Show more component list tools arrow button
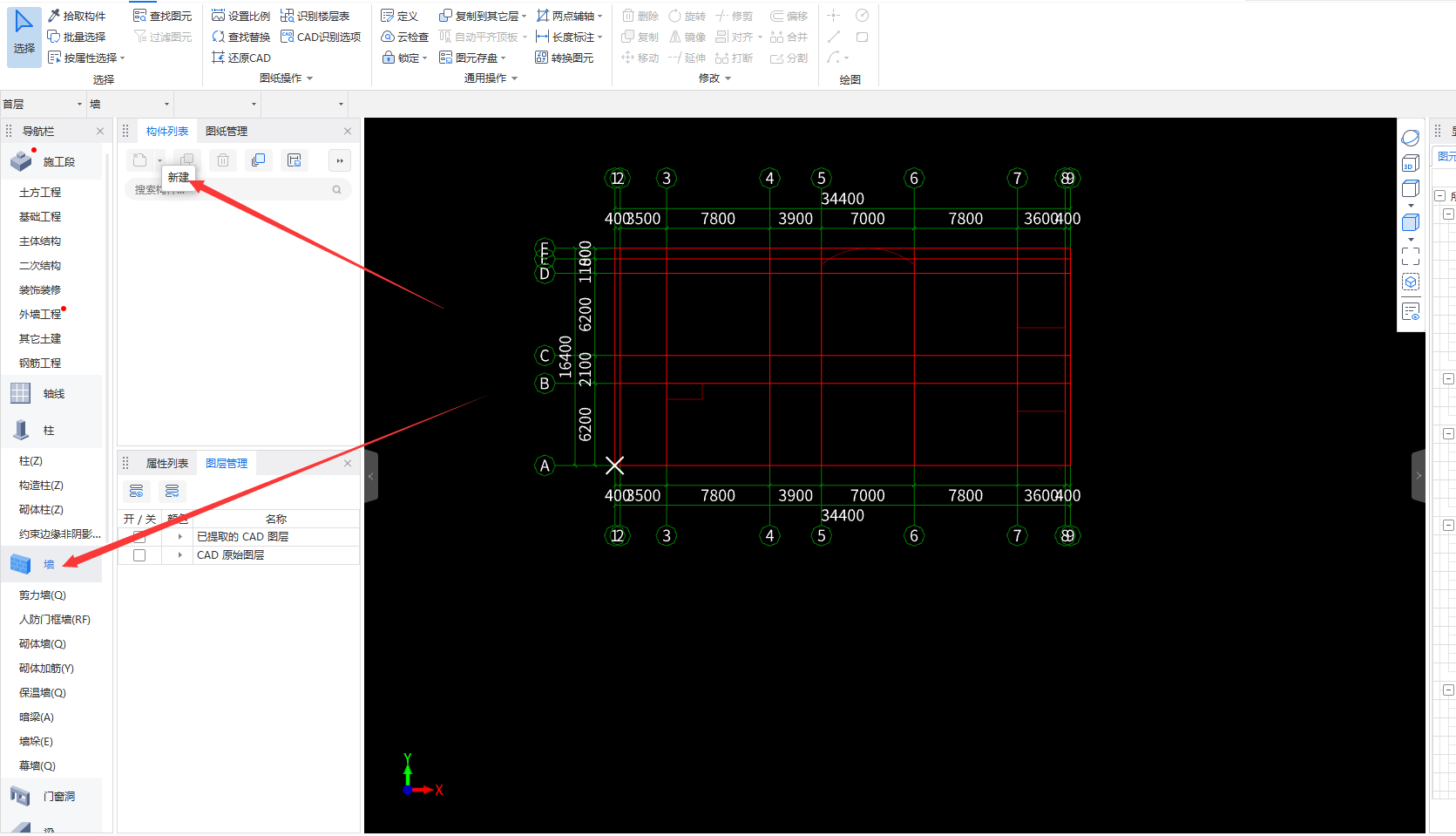The image size is (1456, 836). coord(340,160)
